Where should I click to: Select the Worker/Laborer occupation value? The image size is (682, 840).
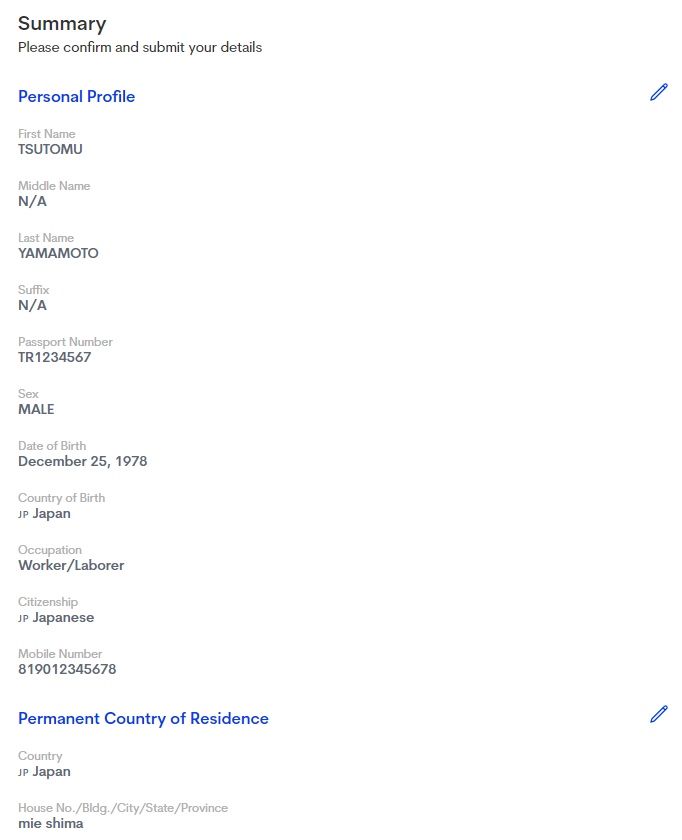click(x=71, y=566)
